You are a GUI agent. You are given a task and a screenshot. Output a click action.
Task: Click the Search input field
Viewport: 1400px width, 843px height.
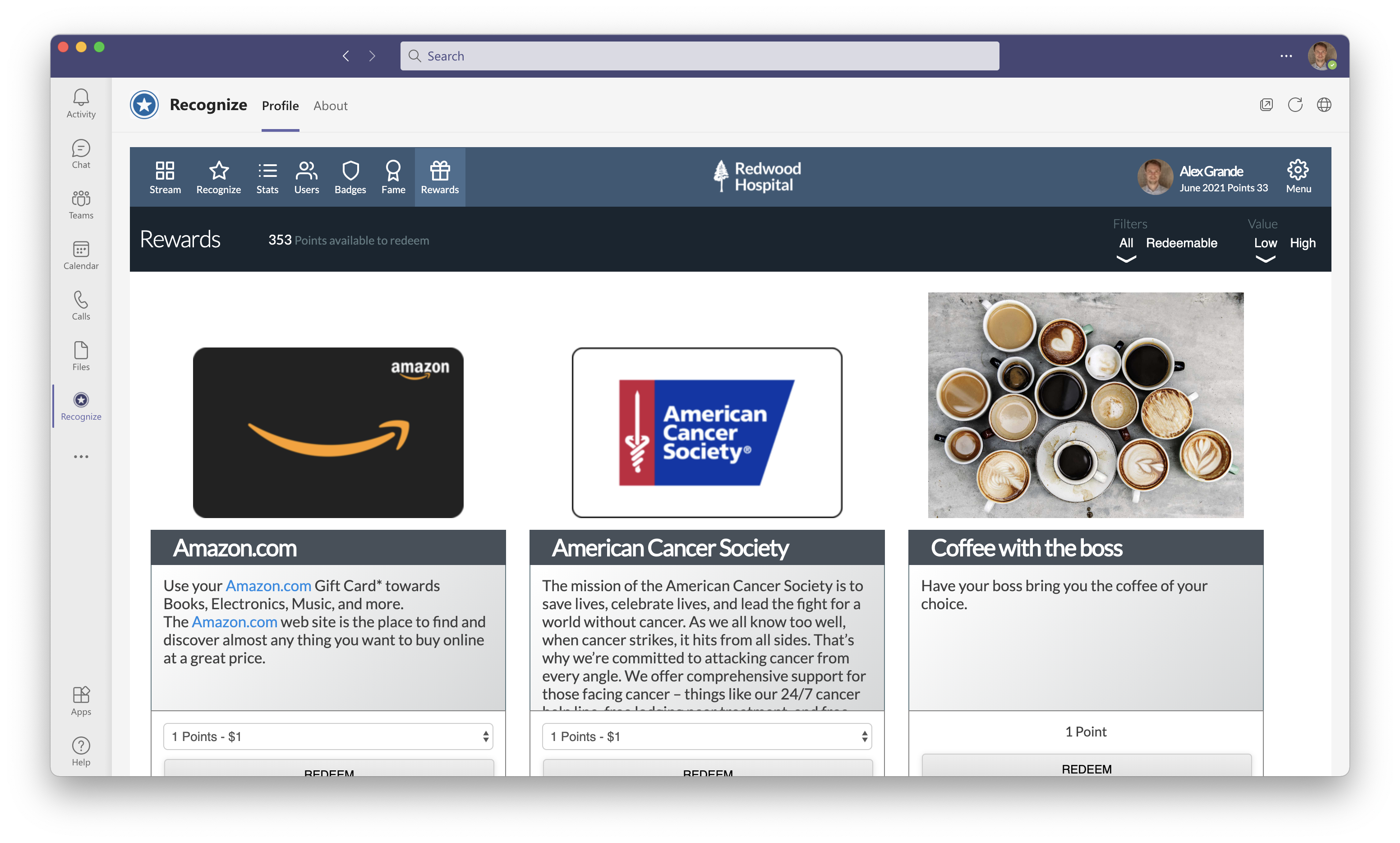coord(700,56)
